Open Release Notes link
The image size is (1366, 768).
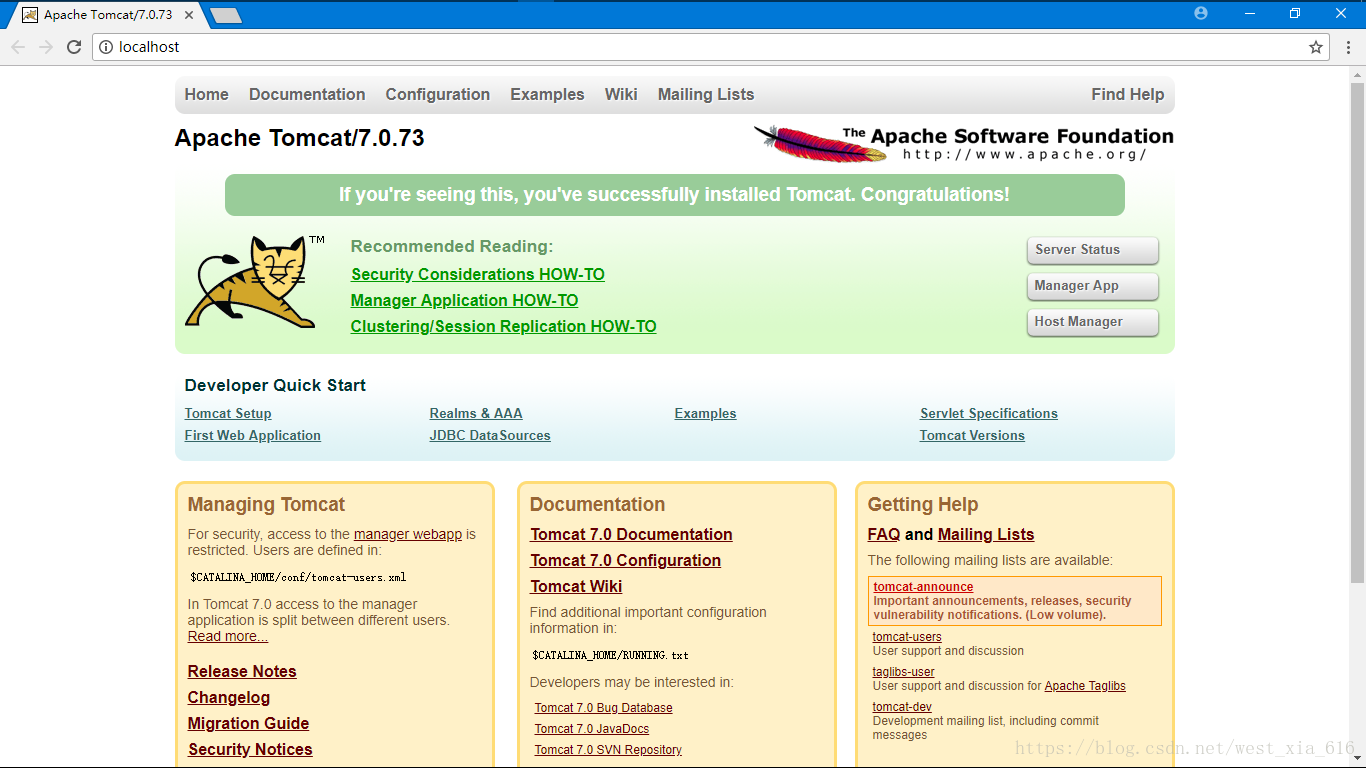point(242,671)
